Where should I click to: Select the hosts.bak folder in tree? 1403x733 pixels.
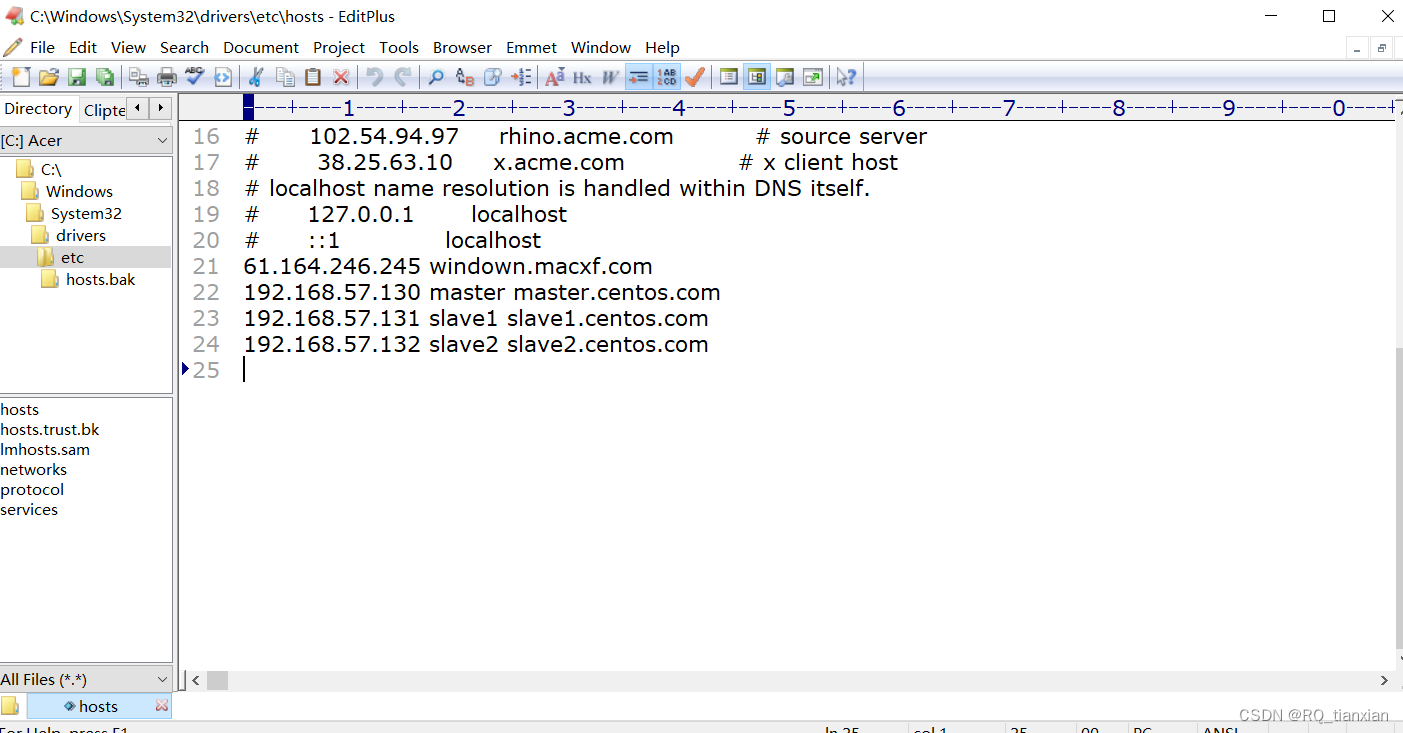point(100,280)
